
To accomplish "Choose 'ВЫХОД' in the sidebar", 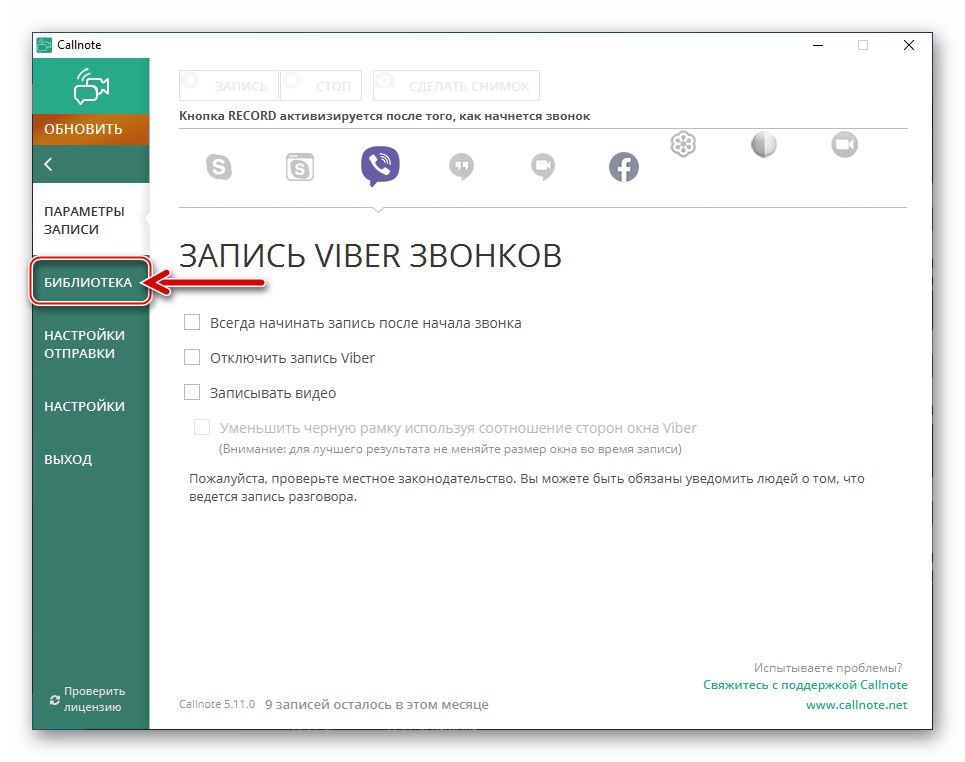I will click(90, 459).
